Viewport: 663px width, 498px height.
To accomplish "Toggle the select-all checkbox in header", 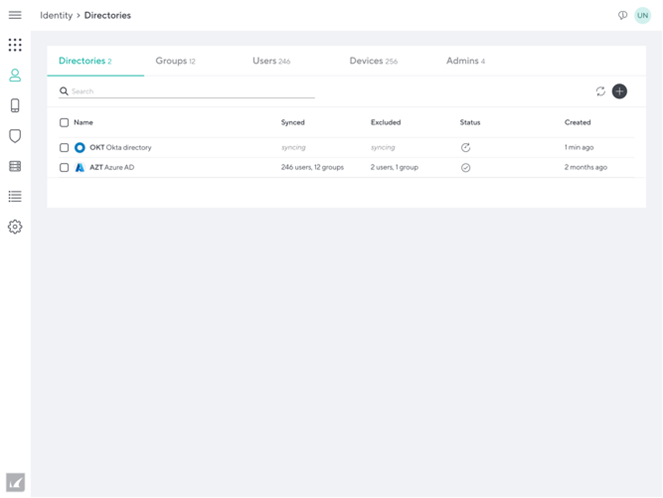I will point(65,123).
